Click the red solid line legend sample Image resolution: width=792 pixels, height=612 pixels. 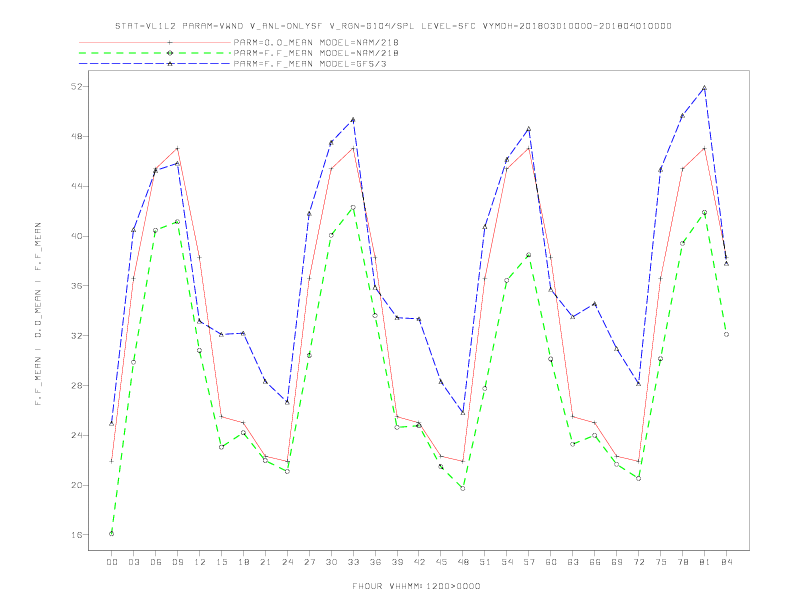tap(155, 42)
